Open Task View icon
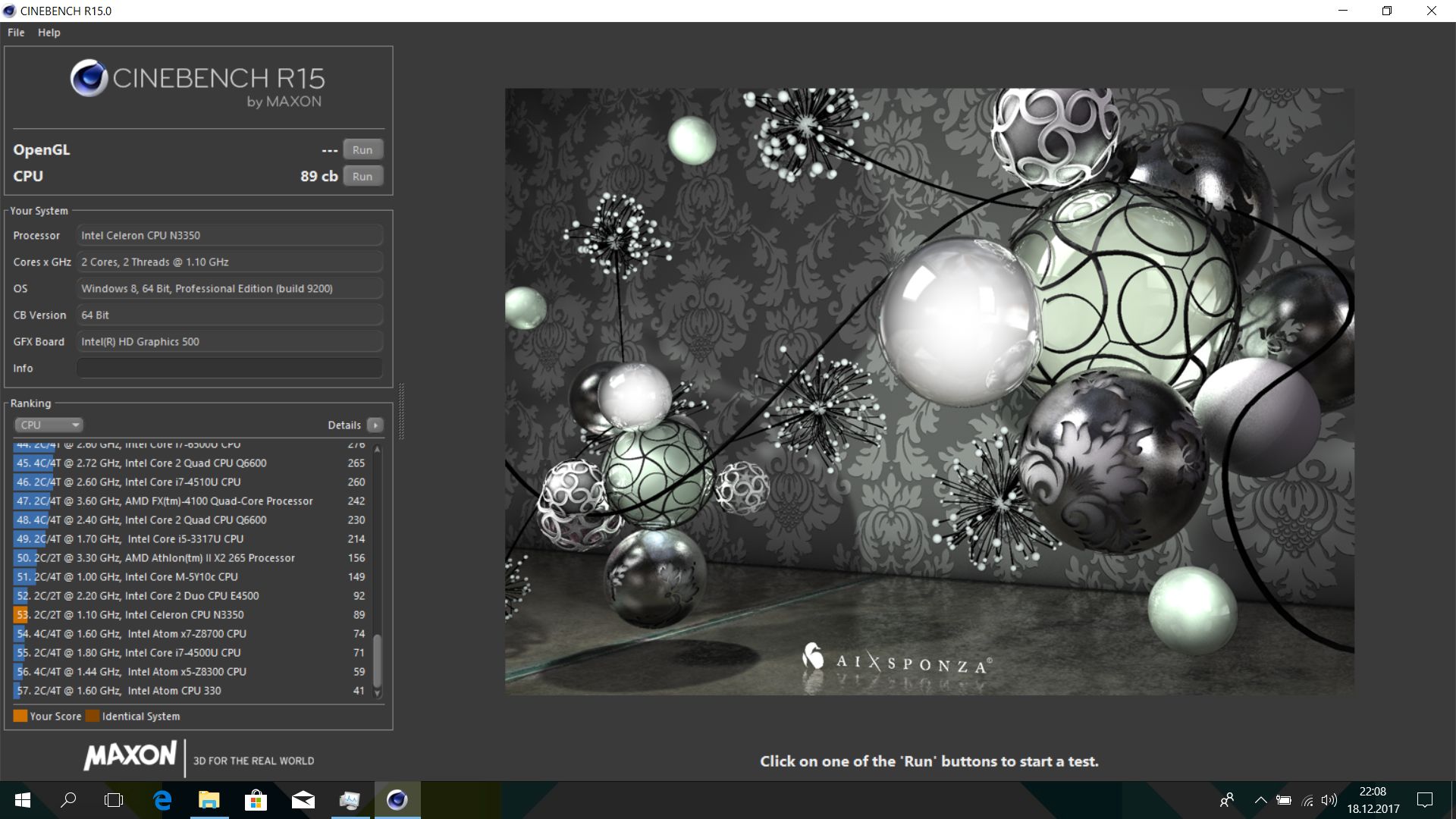 point(114,800)
